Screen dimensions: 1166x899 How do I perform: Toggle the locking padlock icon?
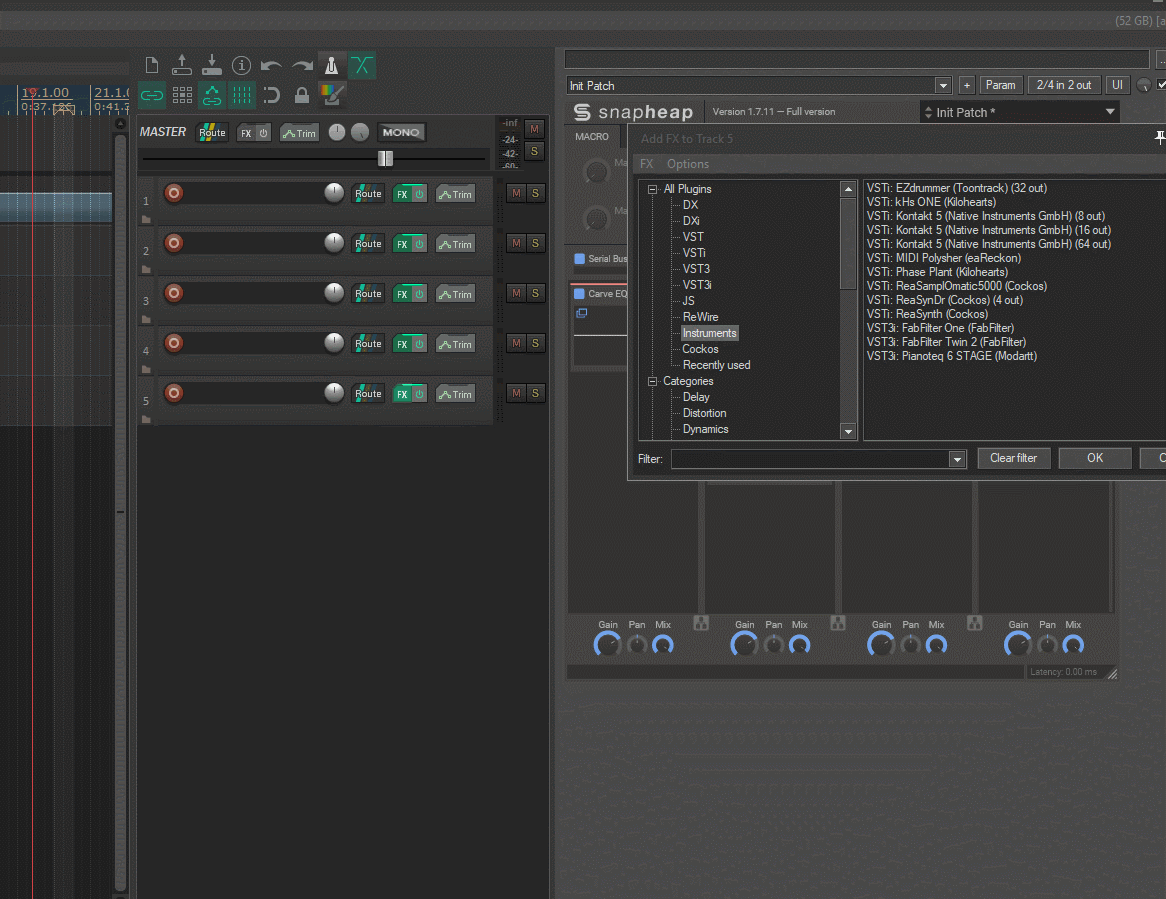click(302, 95)
